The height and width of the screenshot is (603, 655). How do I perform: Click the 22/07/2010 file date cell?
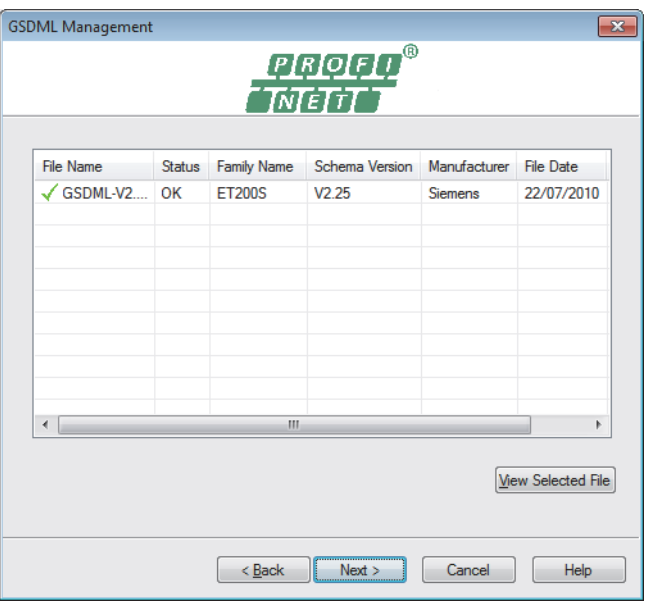(x=561, y=193)
